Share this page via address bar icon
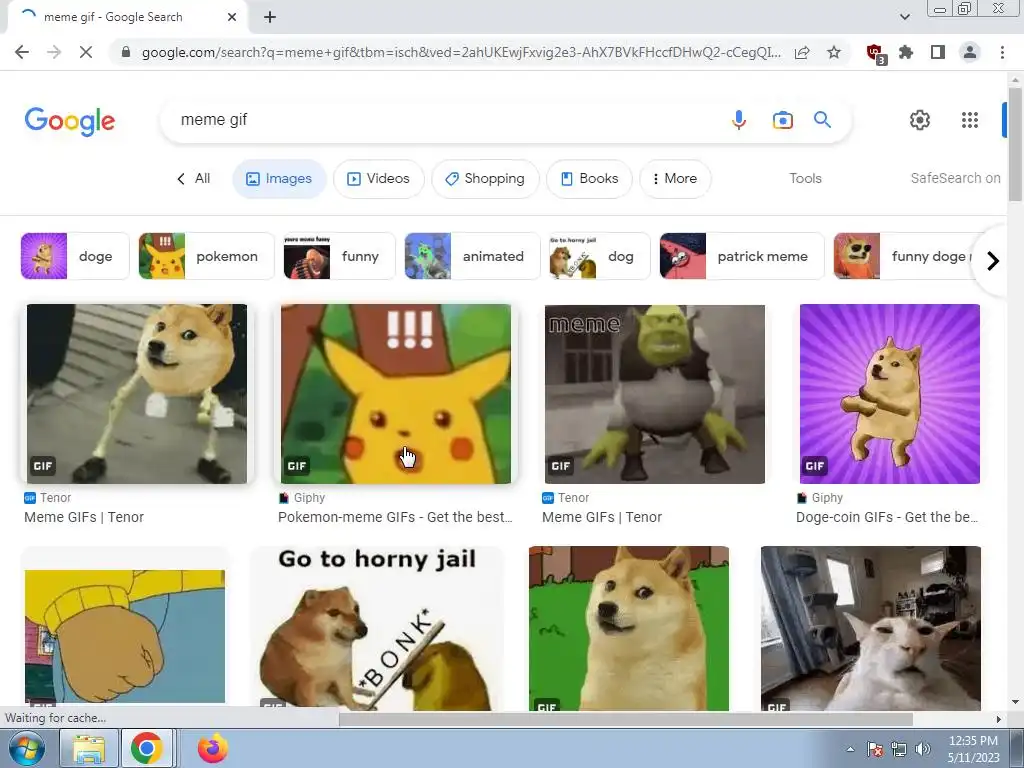The image size is (1024, 768). coord(802,52)
